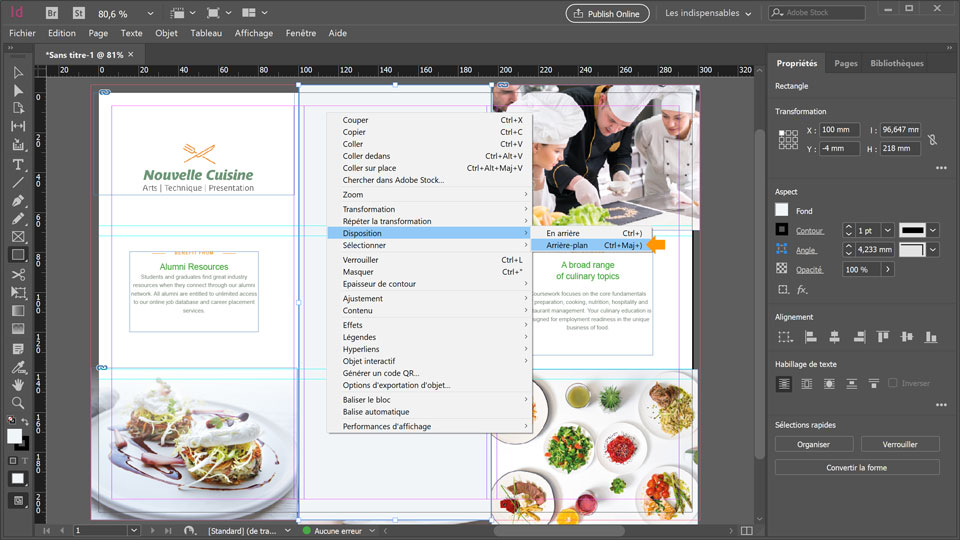Click align left edges icon
The height and width of the screenshot is (540, 960).
coord(811,337)
